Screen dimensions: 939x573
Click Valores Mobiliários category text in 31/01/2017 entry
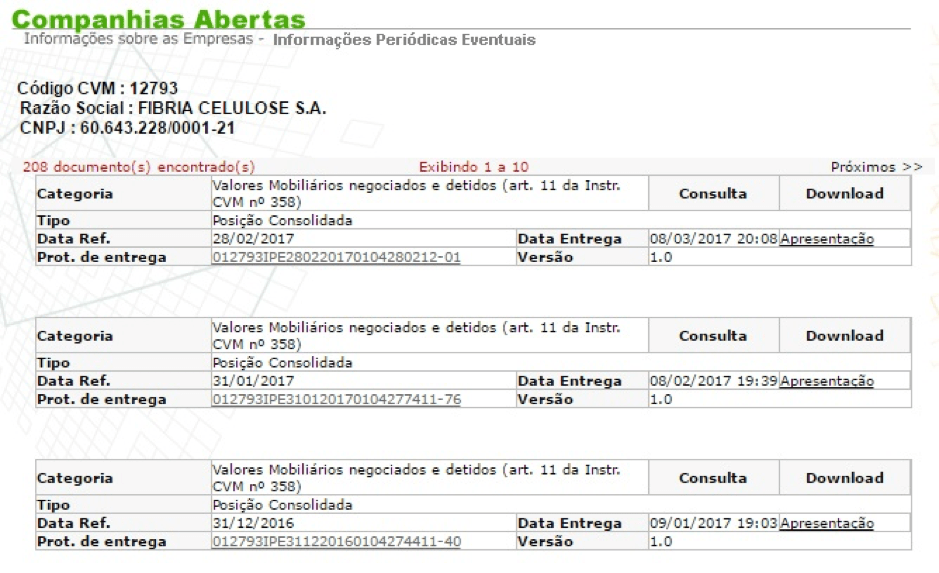click(416, 336)
